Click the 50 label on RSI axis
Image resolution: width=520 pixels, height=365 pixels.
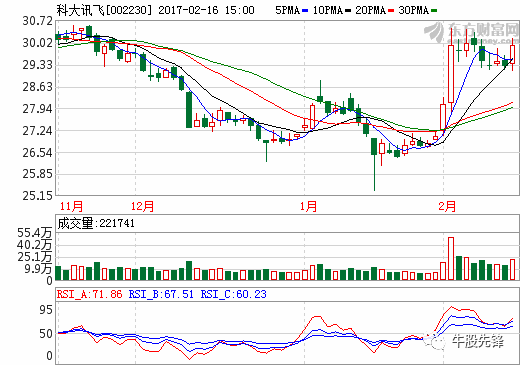coord(46,334)
